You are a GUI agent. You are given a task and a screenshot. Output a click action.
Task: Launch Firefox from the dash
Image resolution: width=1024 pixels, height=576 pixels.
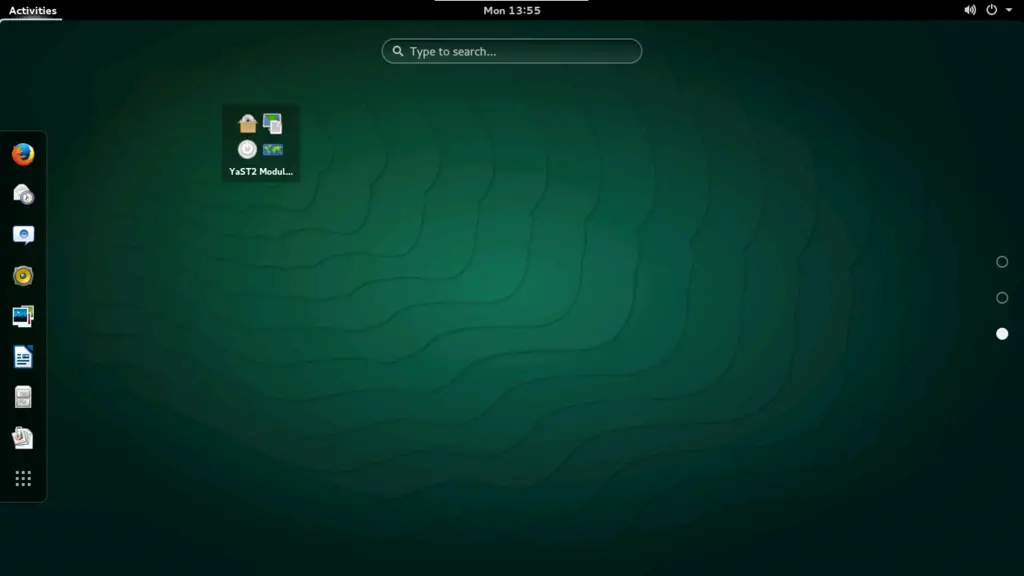click(23, 154)
